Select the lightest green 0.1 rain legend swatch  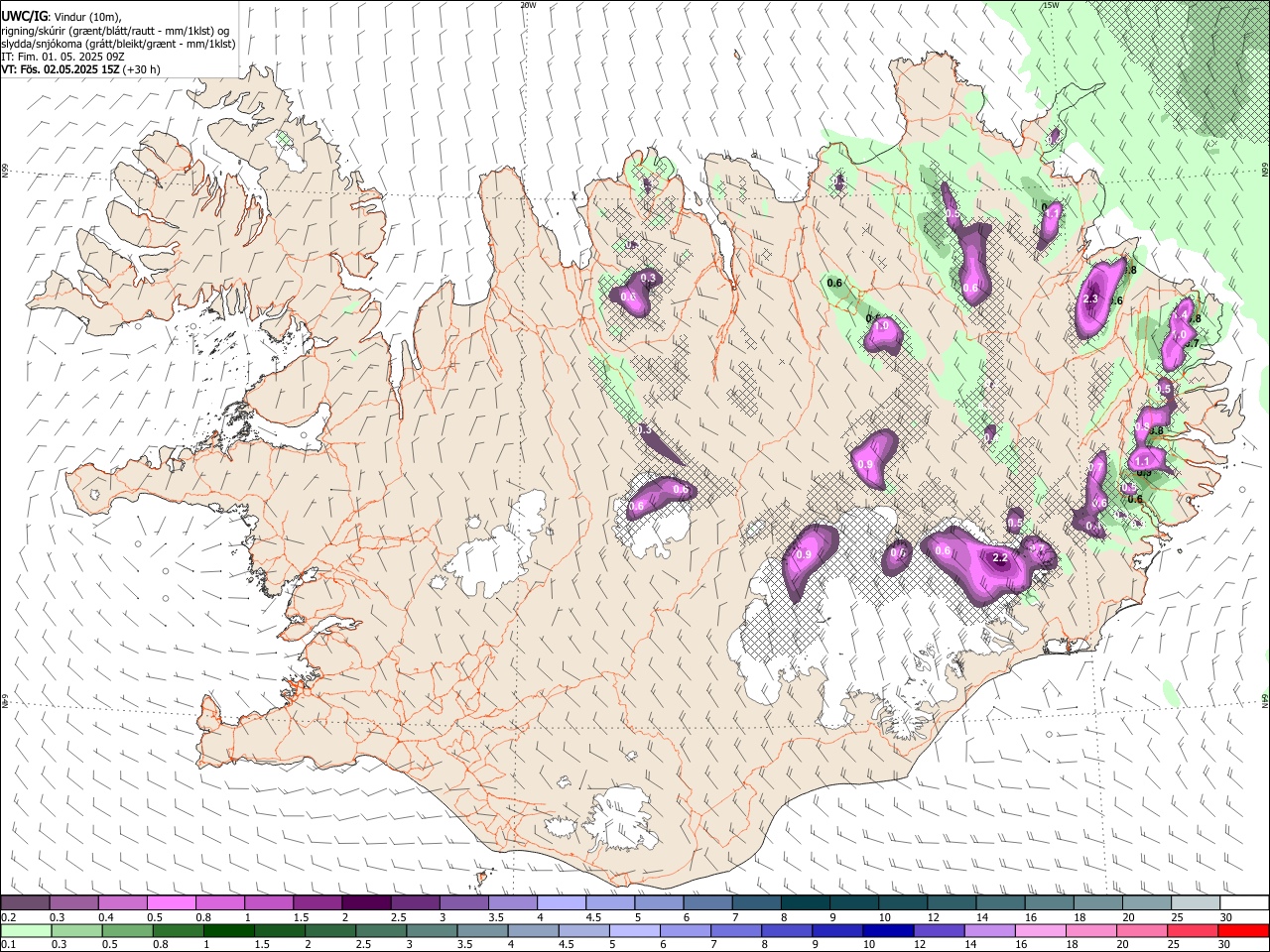[26, 930]
